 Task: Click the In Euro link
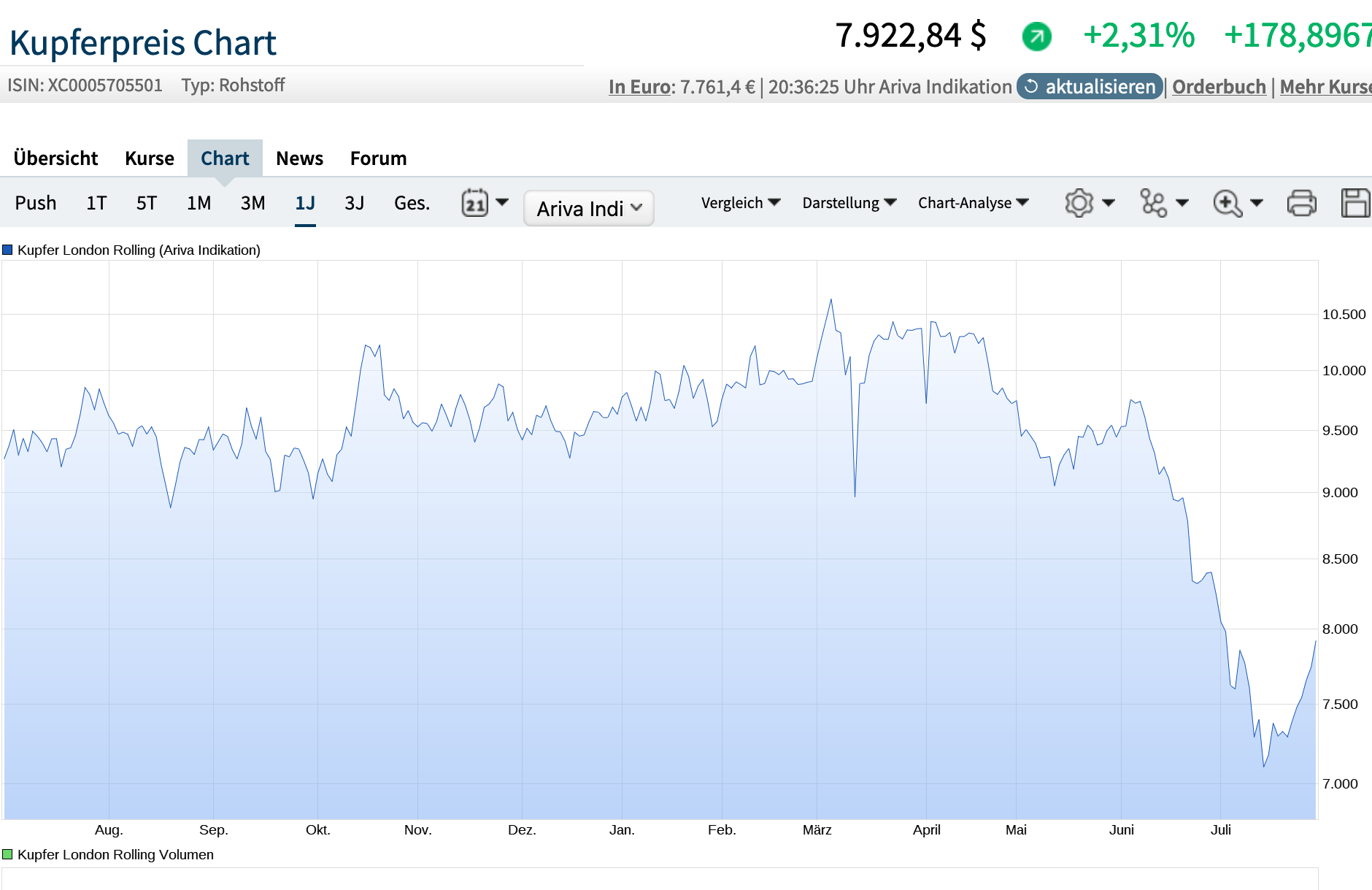pyautogui.click(x=640, y=86)
